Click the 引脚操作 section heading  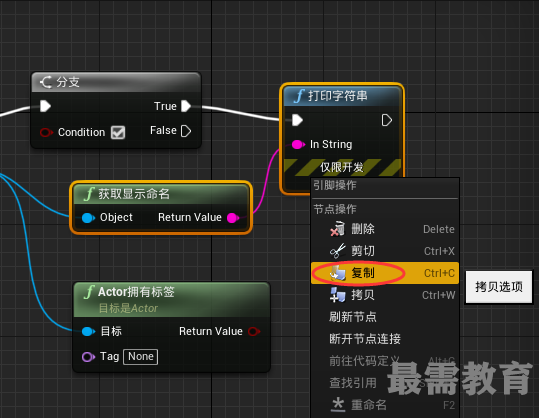(x=335, y=185)
